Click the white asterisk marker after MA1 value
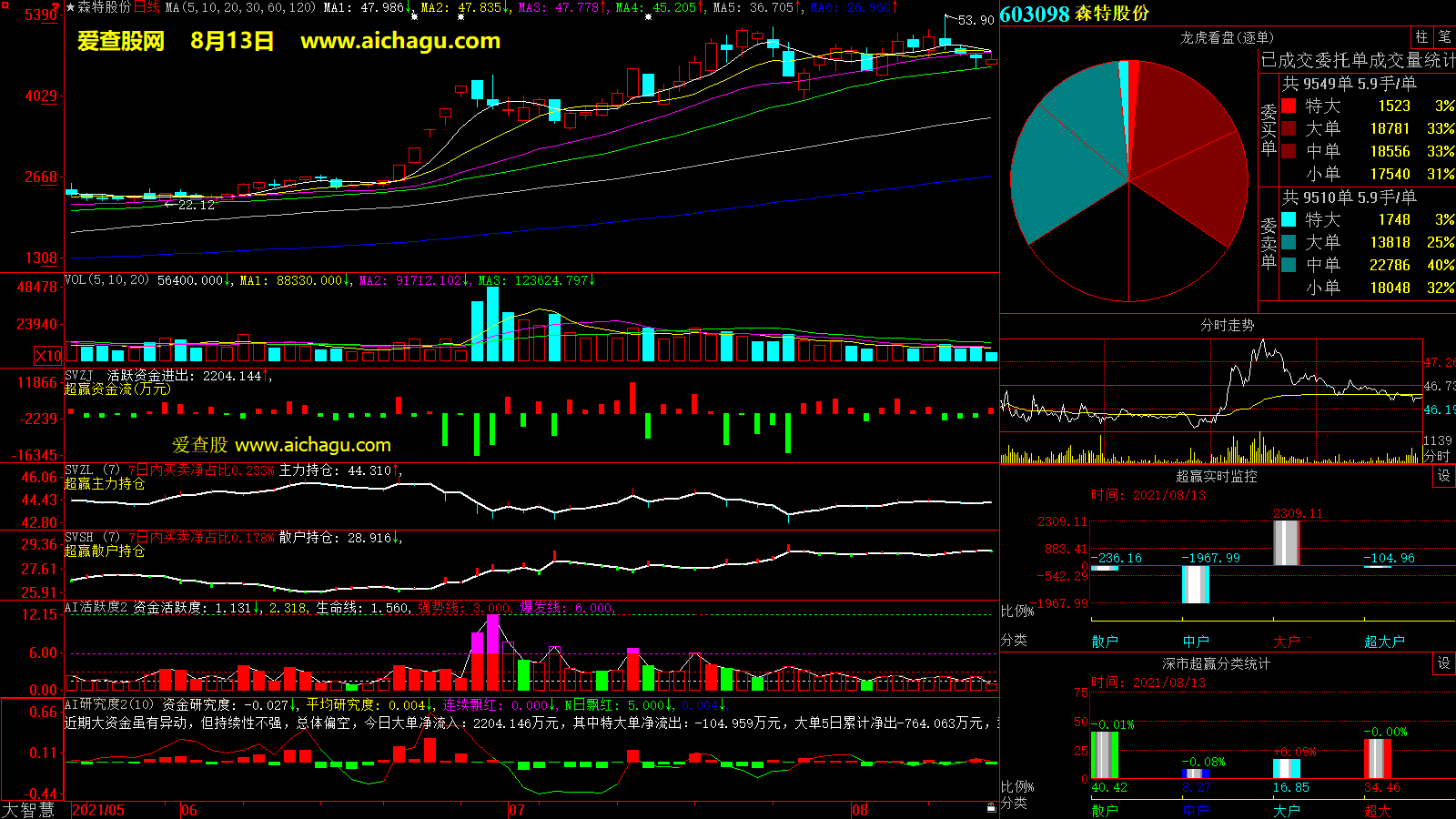1456x819 pixels. pyautogui.click(x=414, y=15)
